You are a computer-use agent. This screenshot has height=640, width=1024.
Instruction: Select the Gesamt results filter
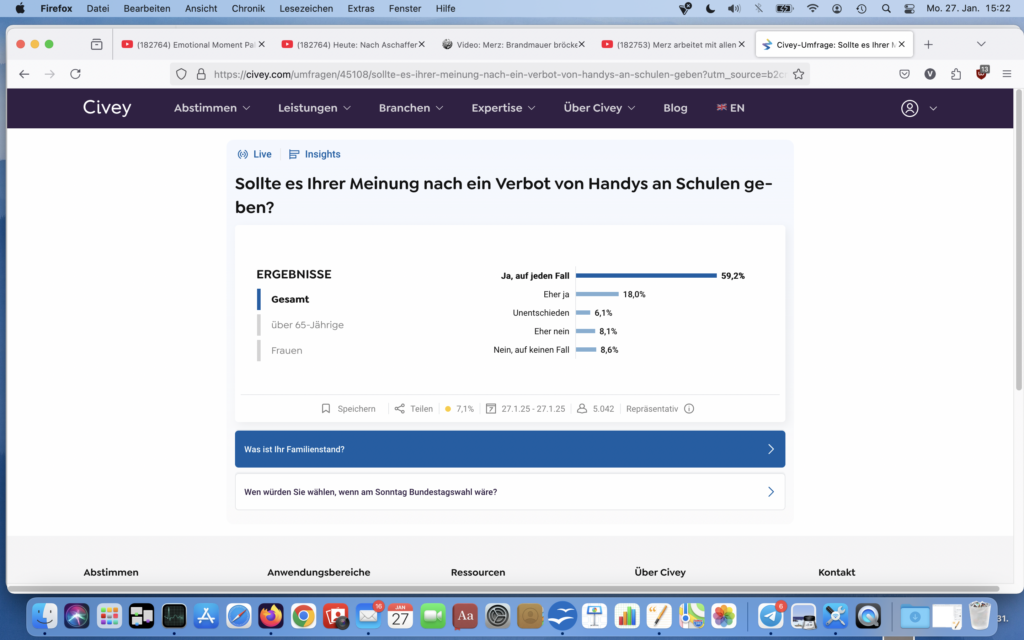pyautogui.click(x=290, y=299)
